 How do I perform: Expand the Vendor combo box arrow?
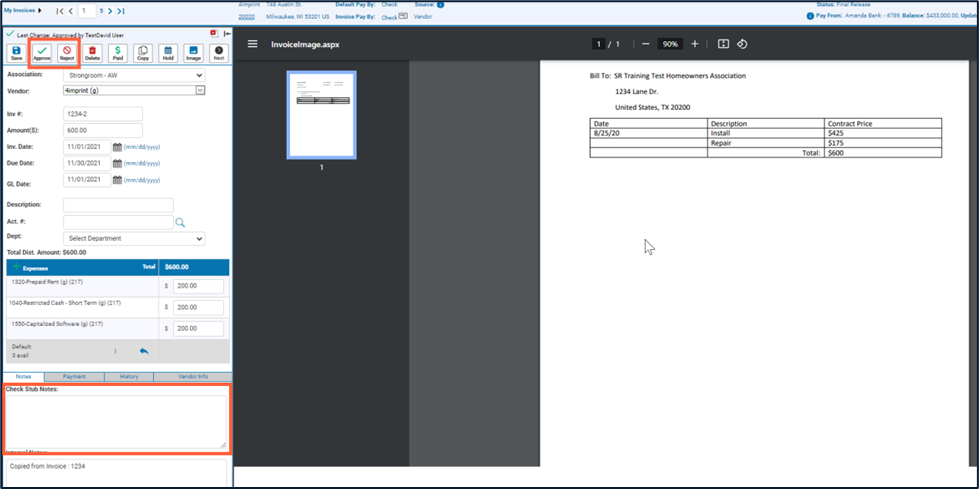(200, 91)
